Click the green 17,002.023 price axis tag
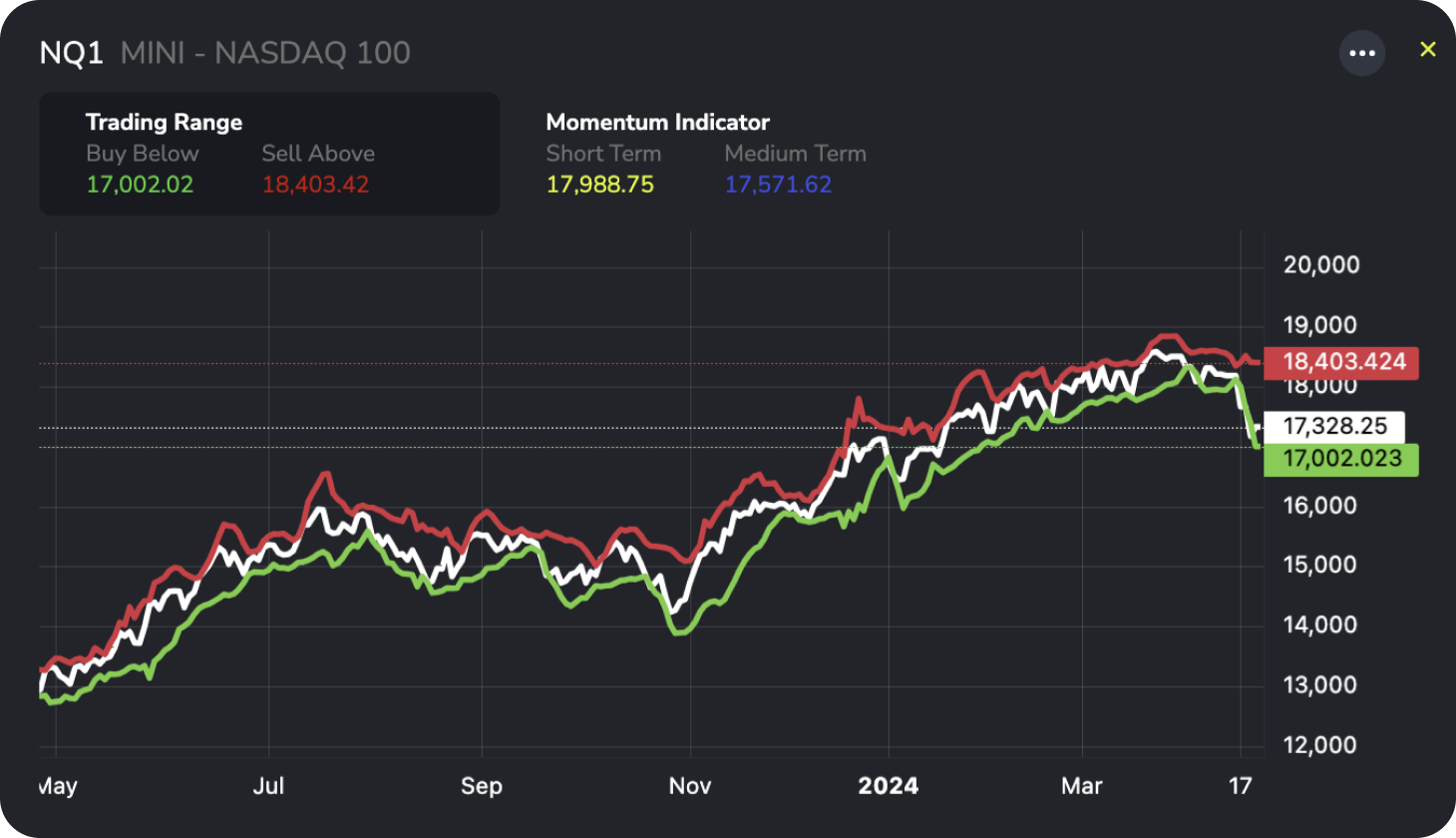Viewport: 1456px width, 838px height. point(1341,459)
